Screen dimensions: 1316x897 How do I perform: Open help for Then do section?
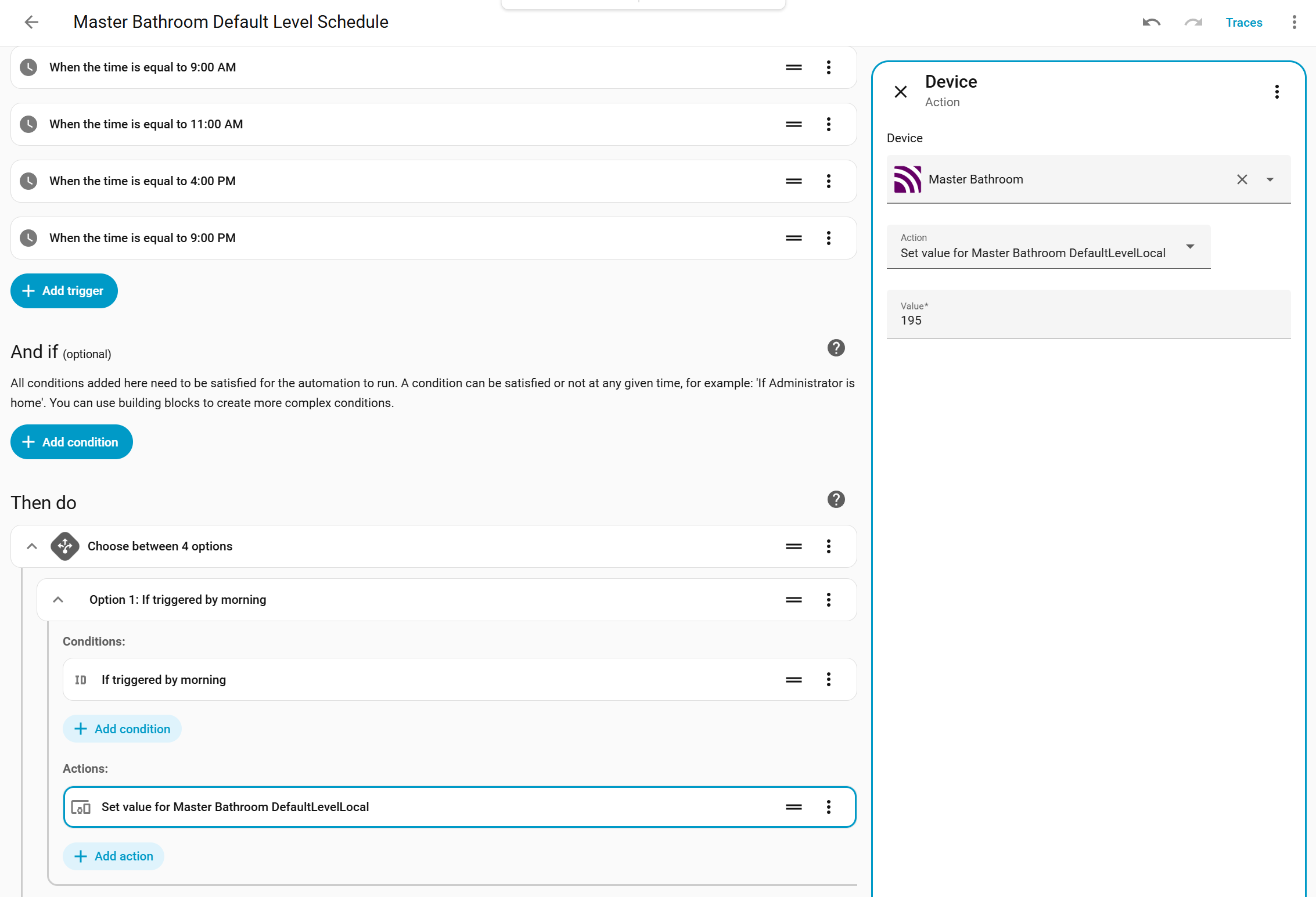[x=836, y=499]
